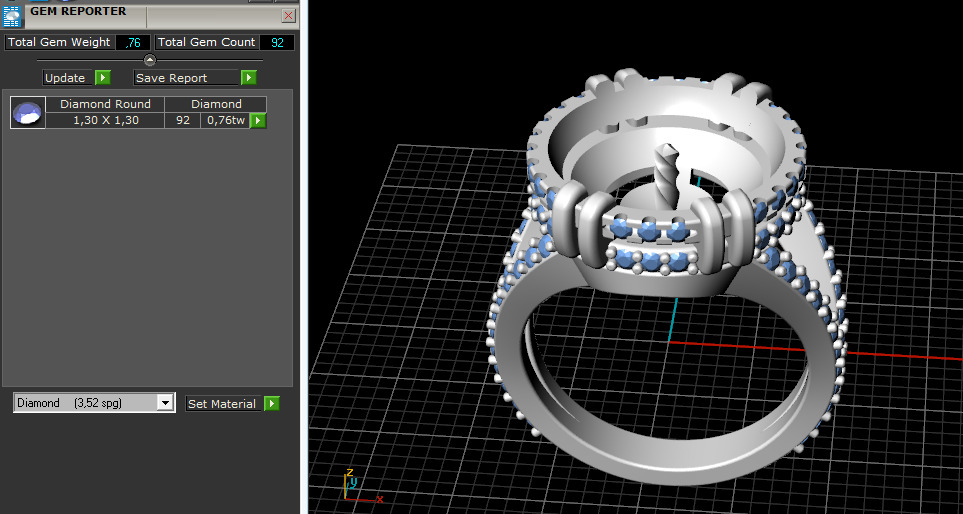The height and width of the screenshot is (514, 963).
Task: Click the 'Diamond Round' cell
Action: pos(105,104)
